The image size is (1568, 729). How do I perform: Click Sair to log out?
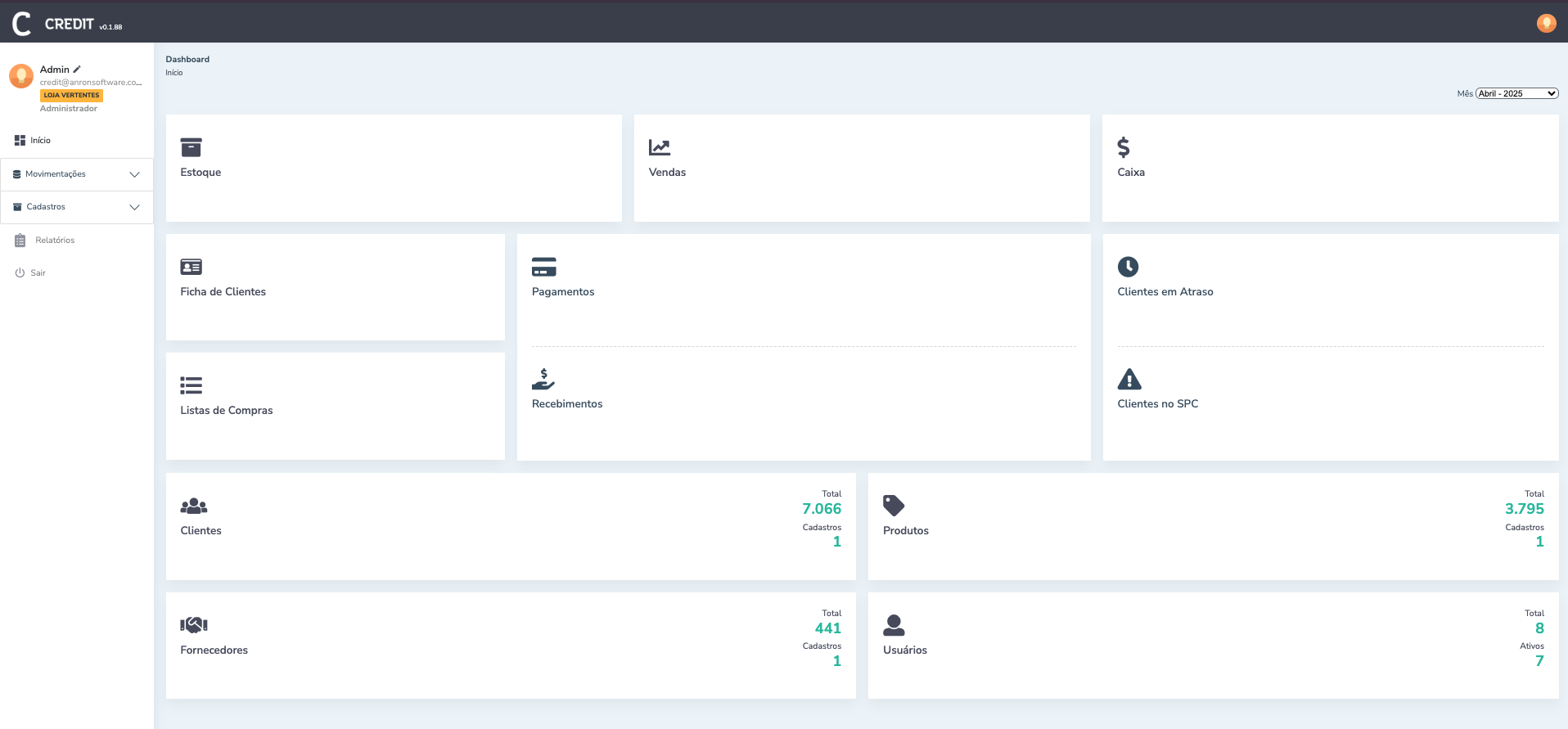pos(38,273)
